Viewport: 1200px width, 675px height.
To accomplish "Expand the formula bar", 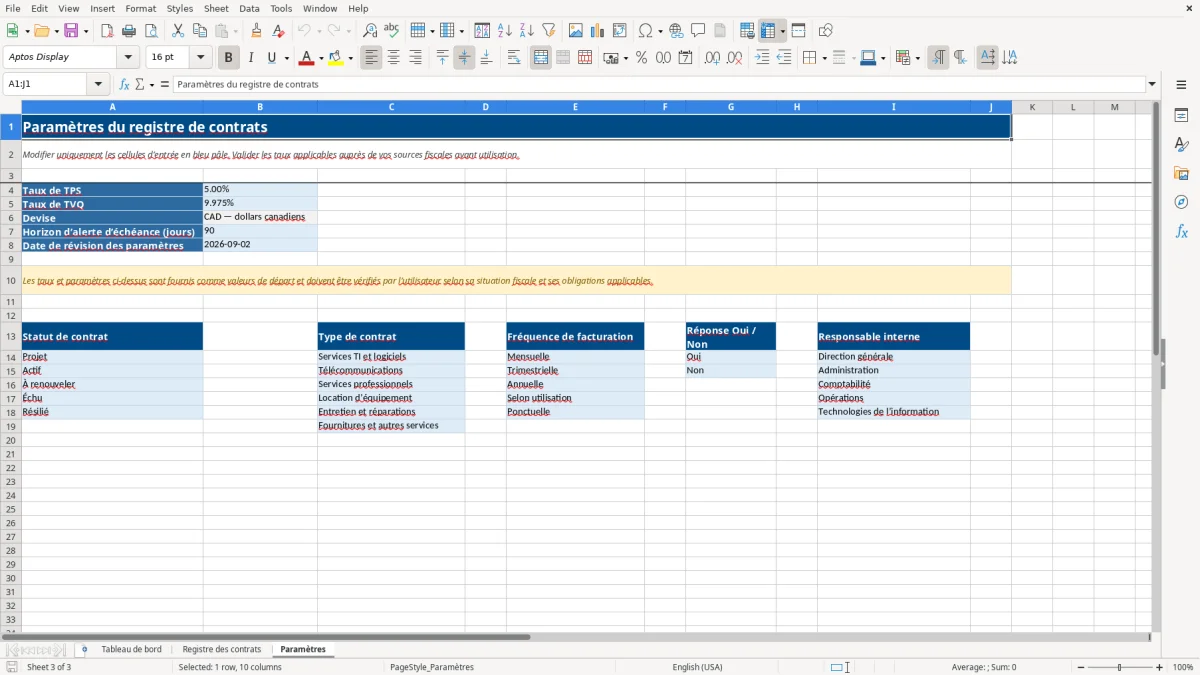I will pos(1152,85).
